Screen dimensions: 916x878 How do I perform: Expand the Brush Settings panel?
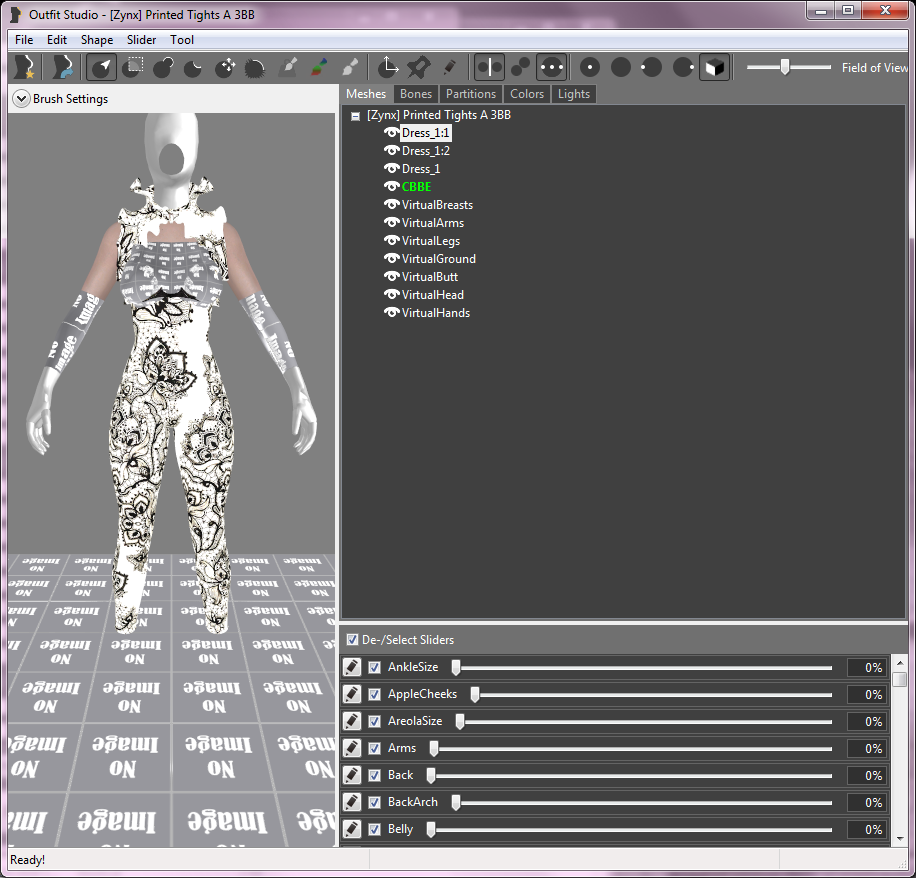point(21,99)
